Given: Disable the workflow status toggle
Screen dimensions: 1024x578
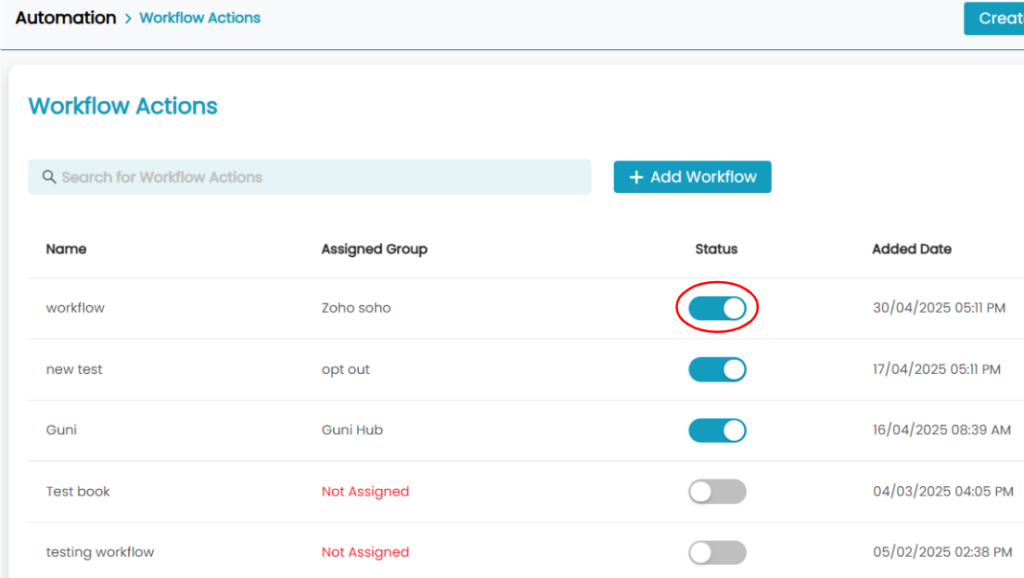Looking at the screenshot, I should (717, 308).
